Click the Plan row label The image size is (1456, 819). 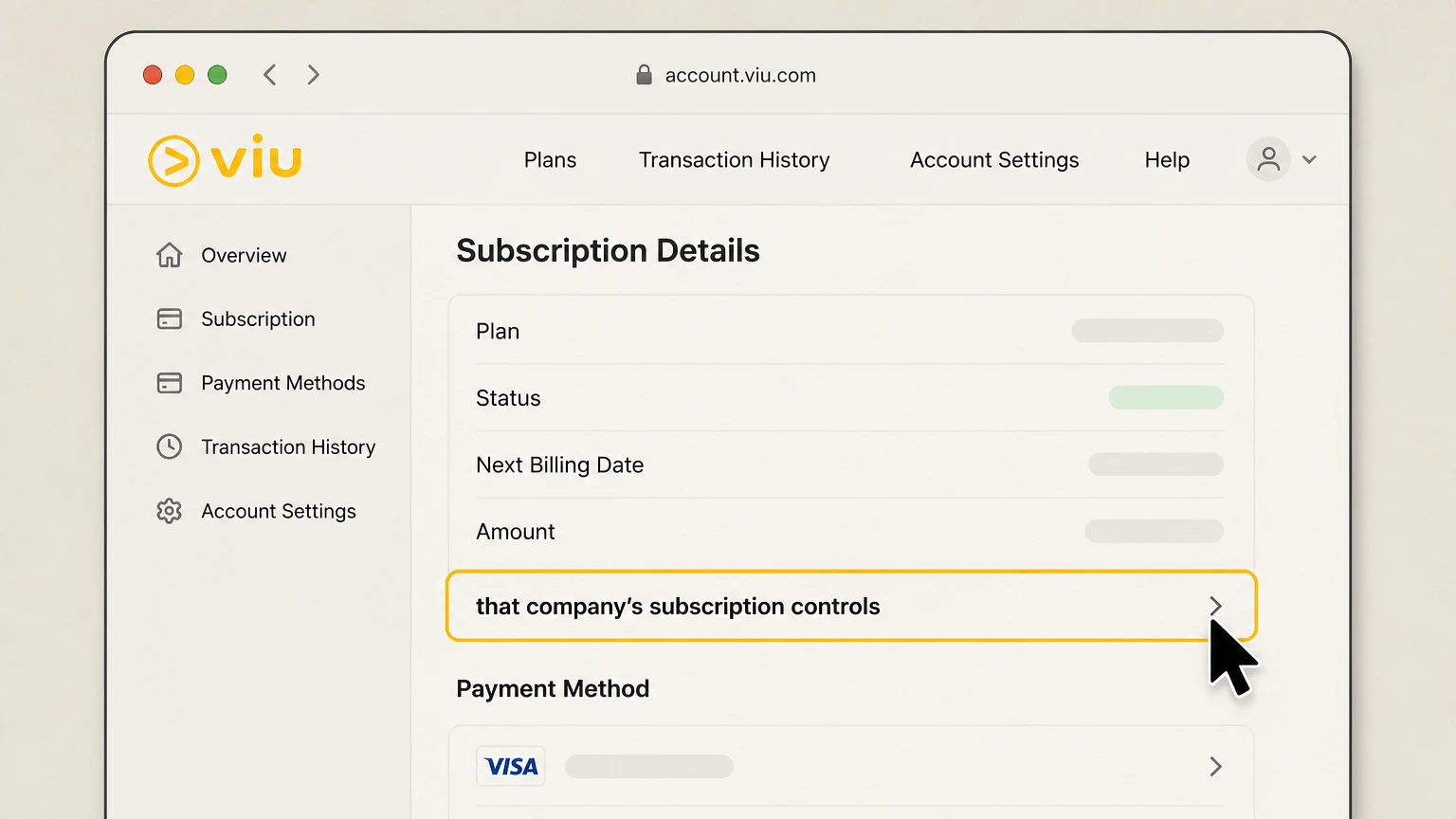[x=498, y=331]
